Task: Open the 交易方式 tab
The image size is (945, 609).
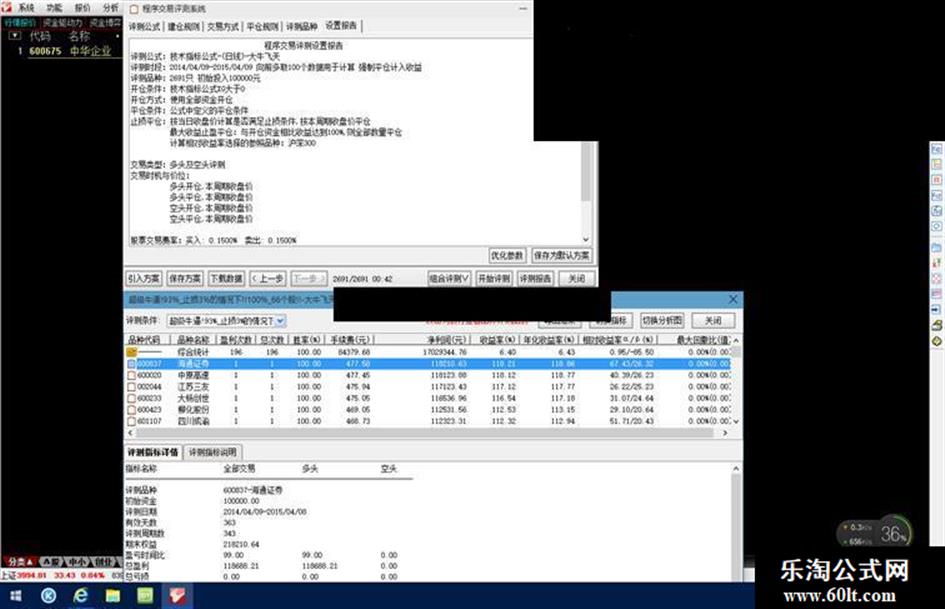Action: pyautogui.click(x=223, y=27)
